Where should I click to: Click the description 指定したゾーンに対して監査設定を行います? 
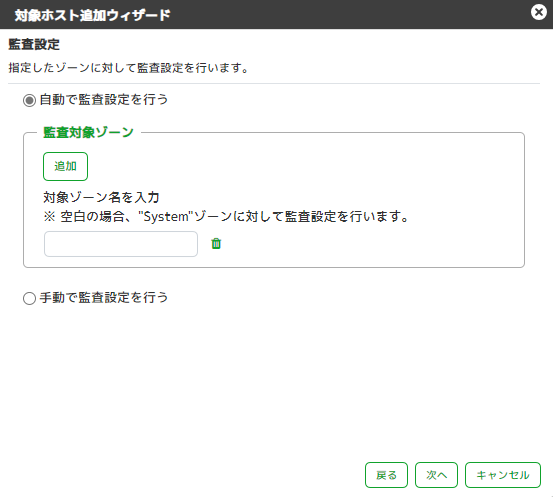click(x=128, y=68)
